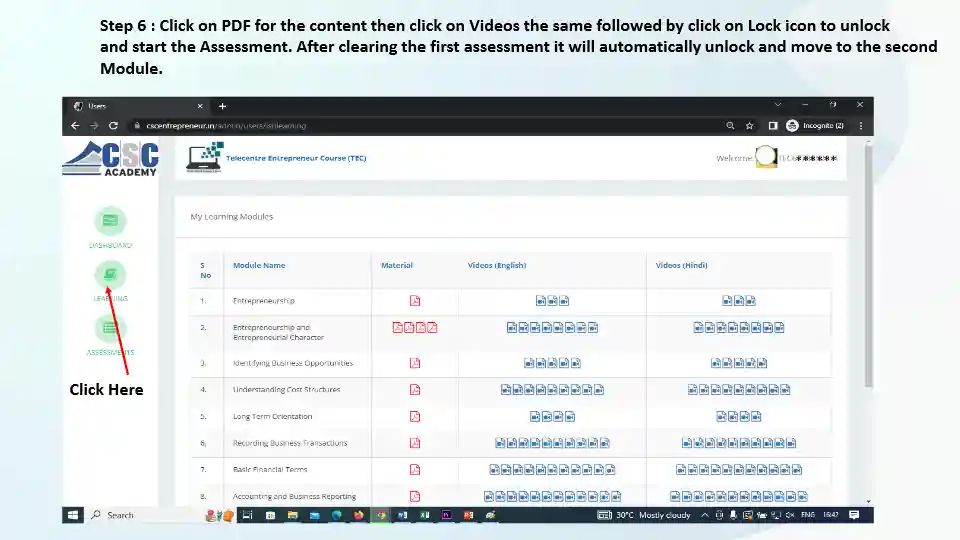Image resolution: width=960 pixels, height=540 pixels.
Task: Bookmark the page using the star icon
Action: point(749,126)
